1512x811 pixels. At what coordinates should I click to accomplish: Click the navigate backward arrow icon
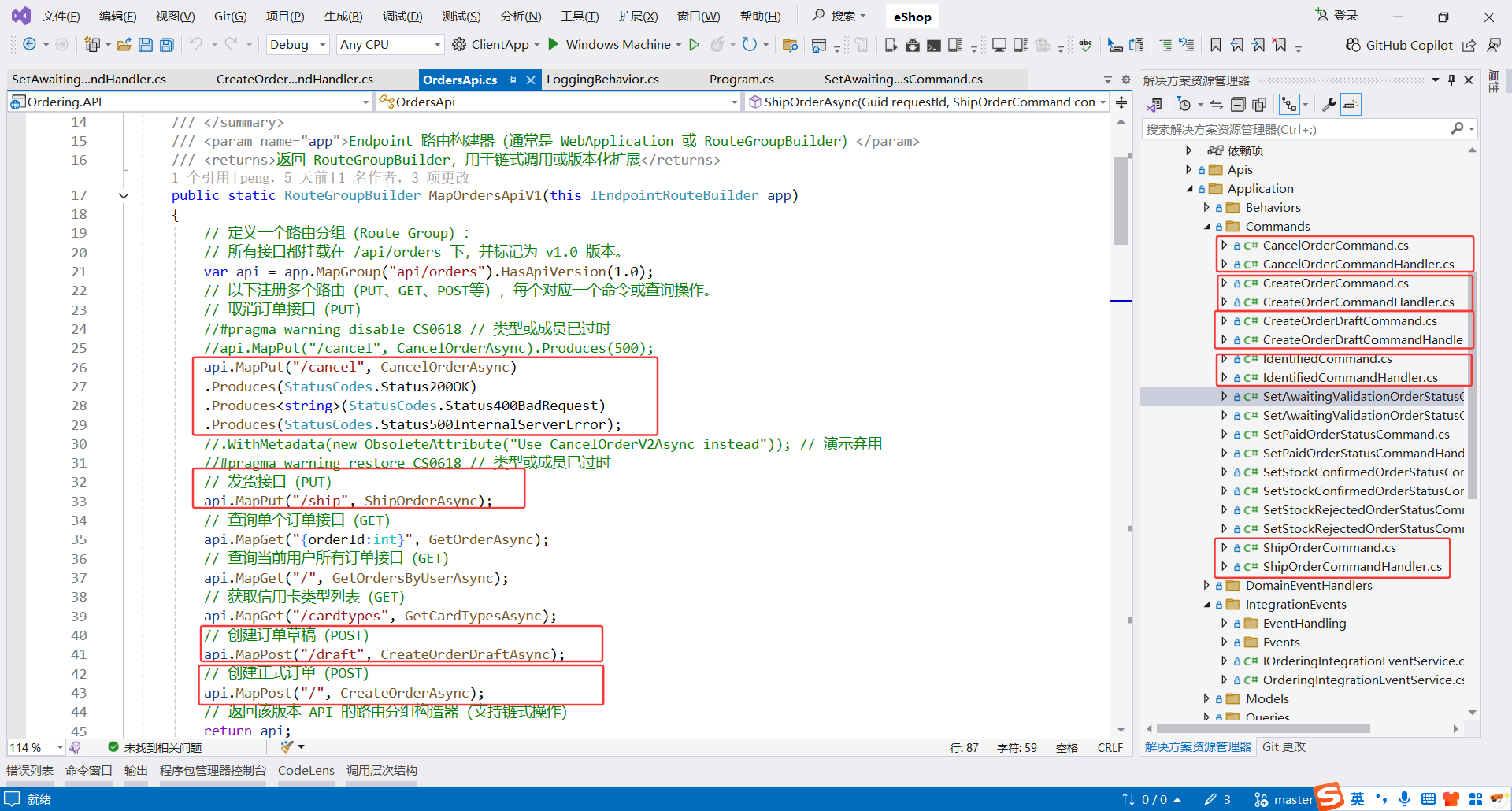point(29,44)
